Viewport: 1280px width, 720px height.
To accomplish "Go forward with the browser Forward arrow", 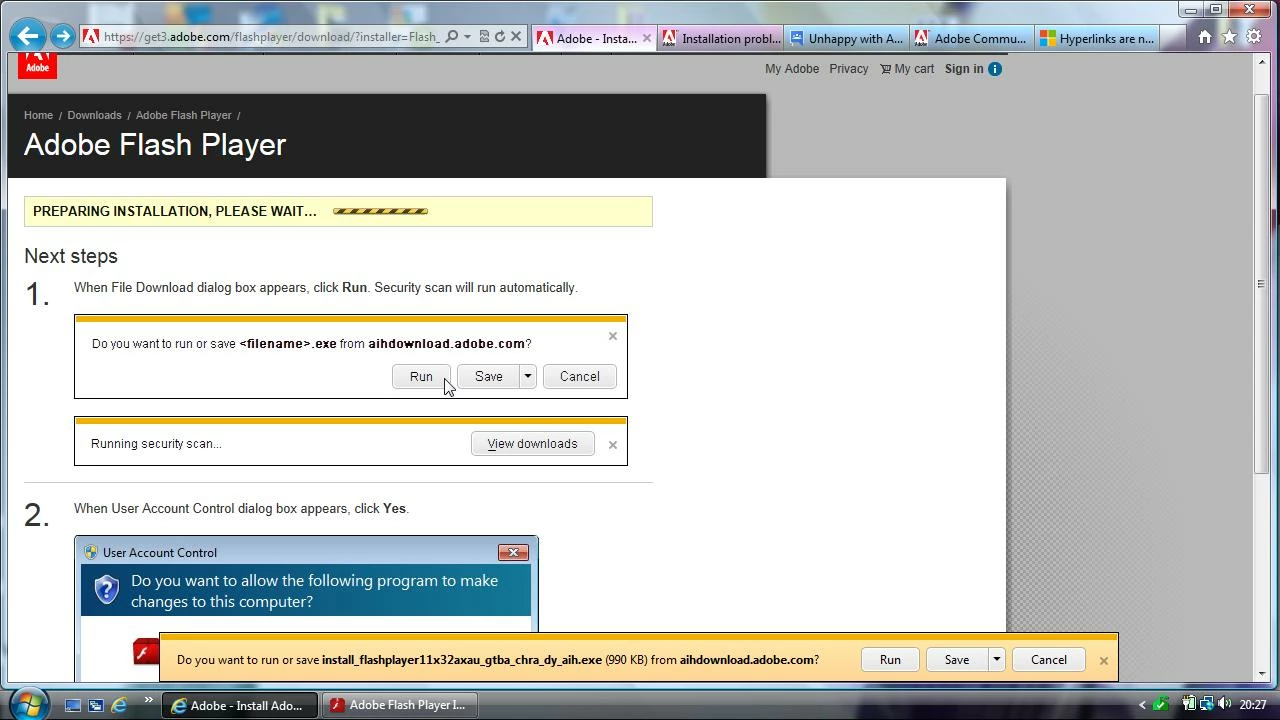I will (63, 36).
